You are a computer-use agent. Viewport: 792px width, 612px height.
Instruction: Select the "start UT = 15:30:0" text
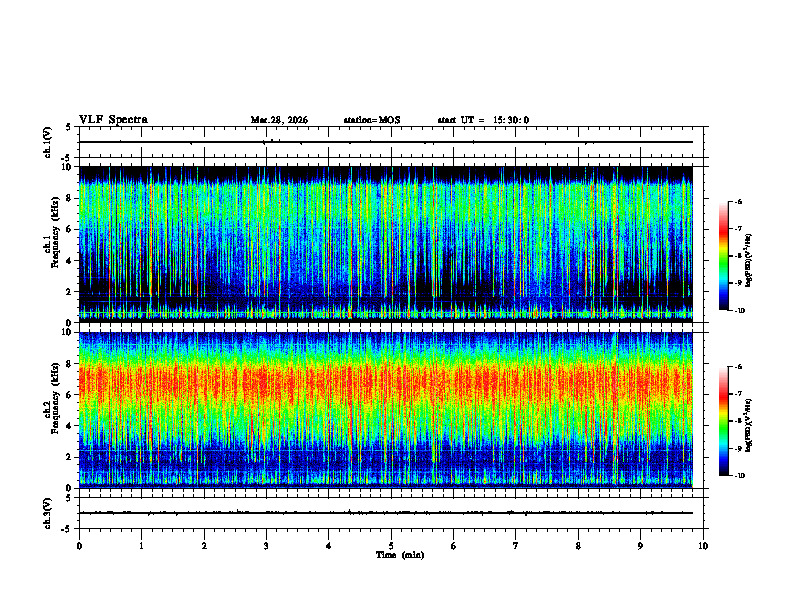pos(483,120)
